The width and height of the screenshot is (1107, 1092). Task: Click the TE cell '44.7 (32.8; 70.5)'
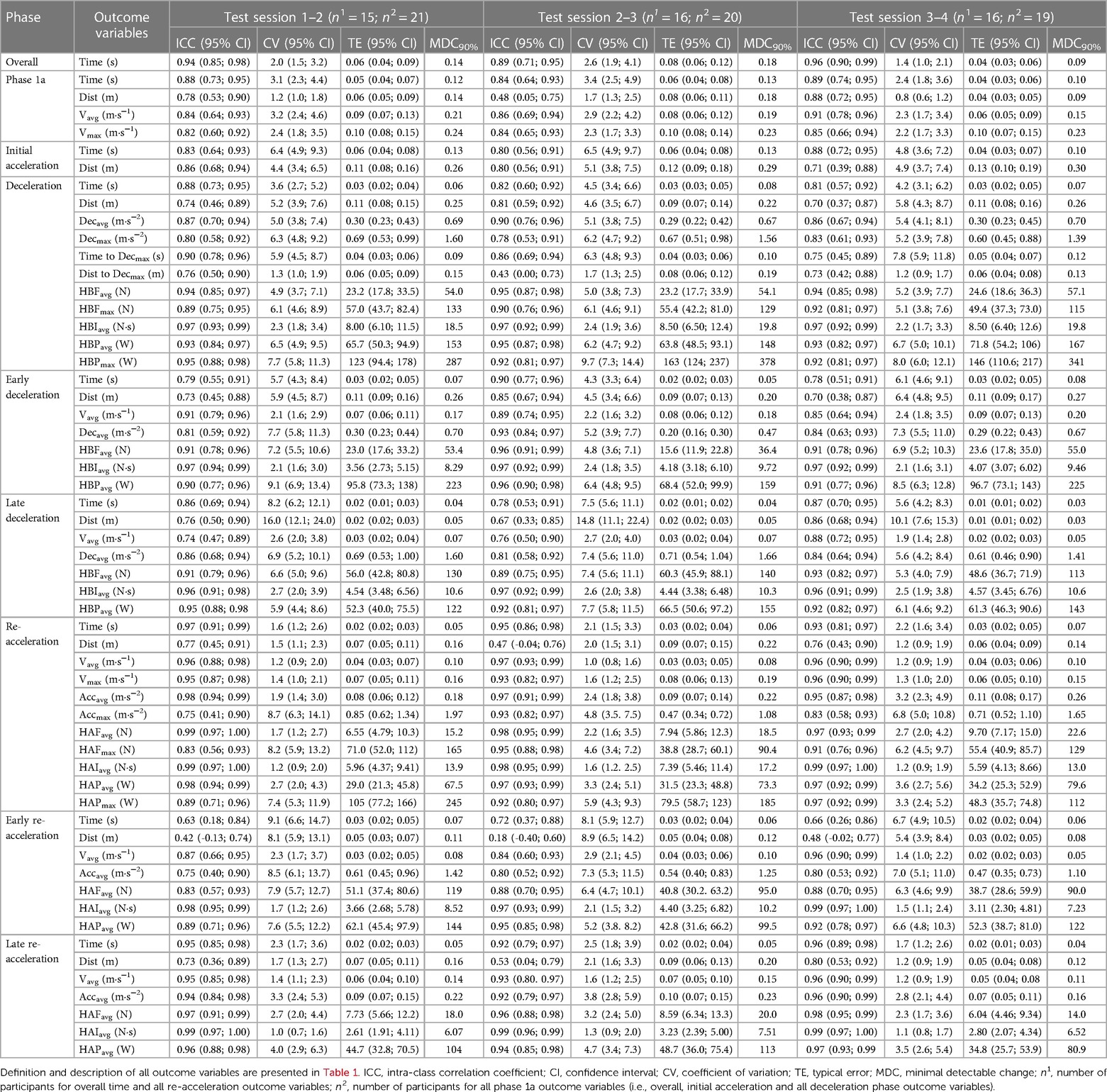coord(382,1049)
